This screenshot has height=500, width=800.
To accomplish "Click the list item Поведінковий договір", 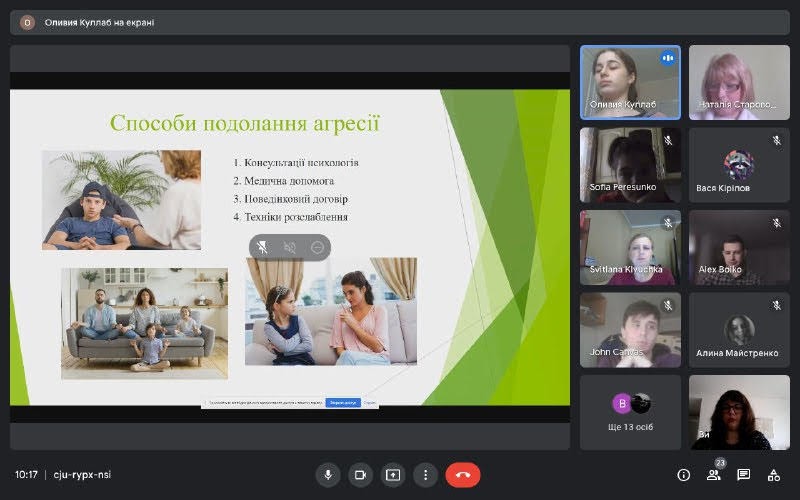I will coord(290,199).
